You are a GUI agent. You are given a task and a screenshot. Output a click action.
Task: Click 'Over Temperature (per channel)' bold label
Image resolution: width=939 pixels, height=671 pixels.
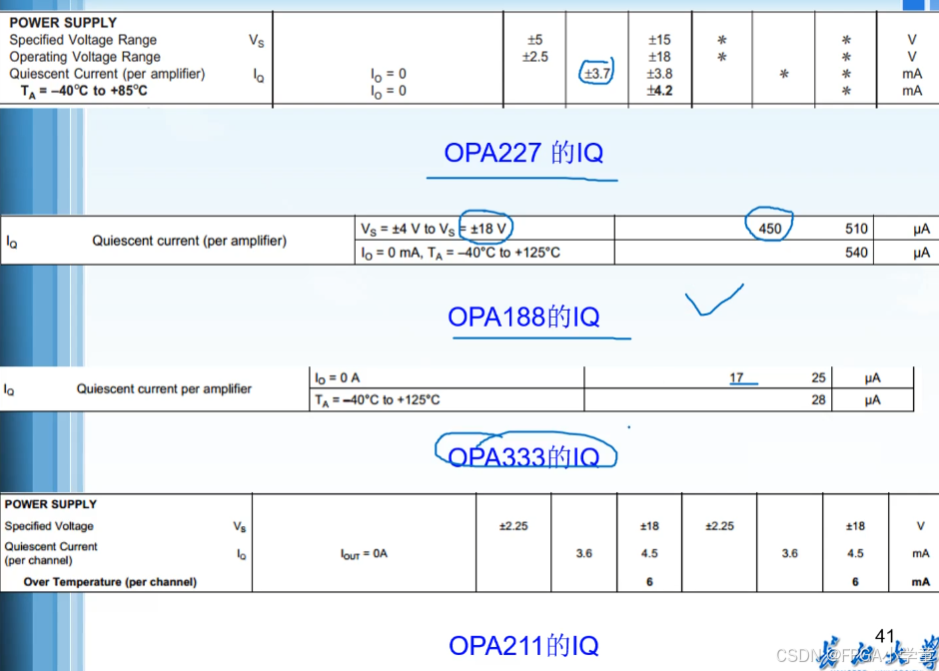(110, 582)
